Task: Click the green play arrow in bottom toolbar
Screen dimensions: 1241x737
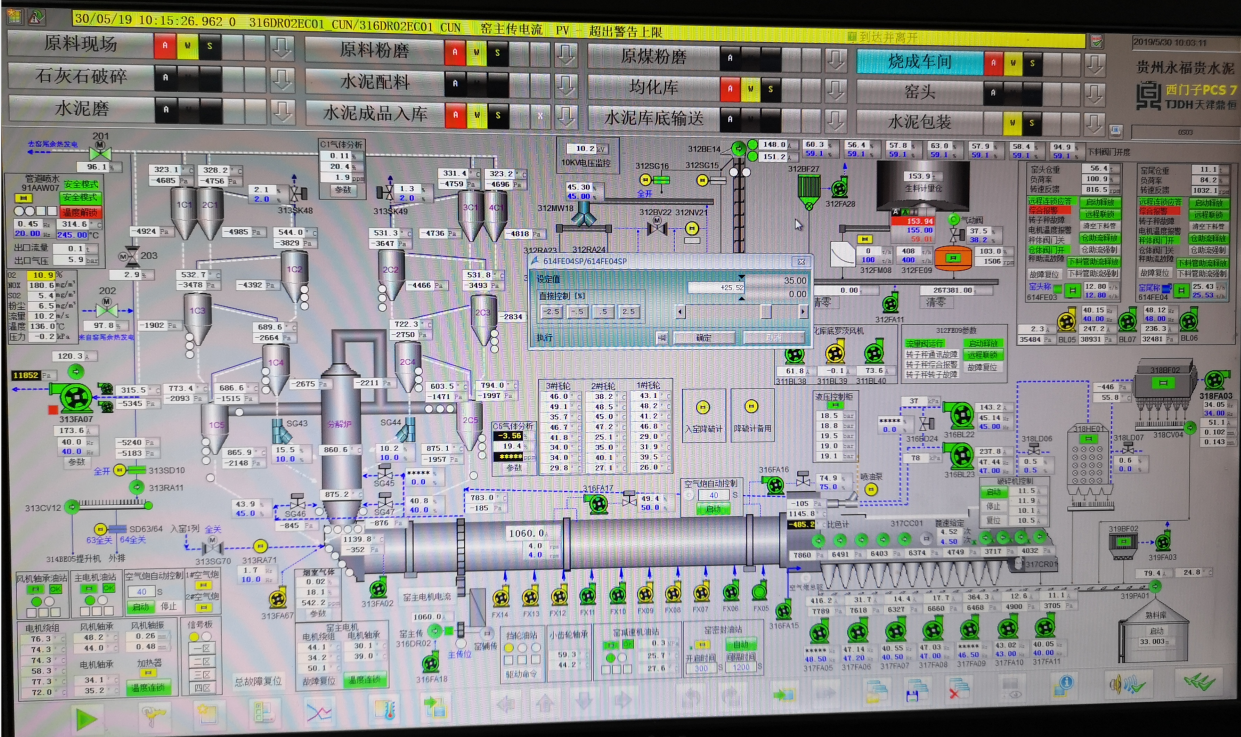Action: [88, 716]
